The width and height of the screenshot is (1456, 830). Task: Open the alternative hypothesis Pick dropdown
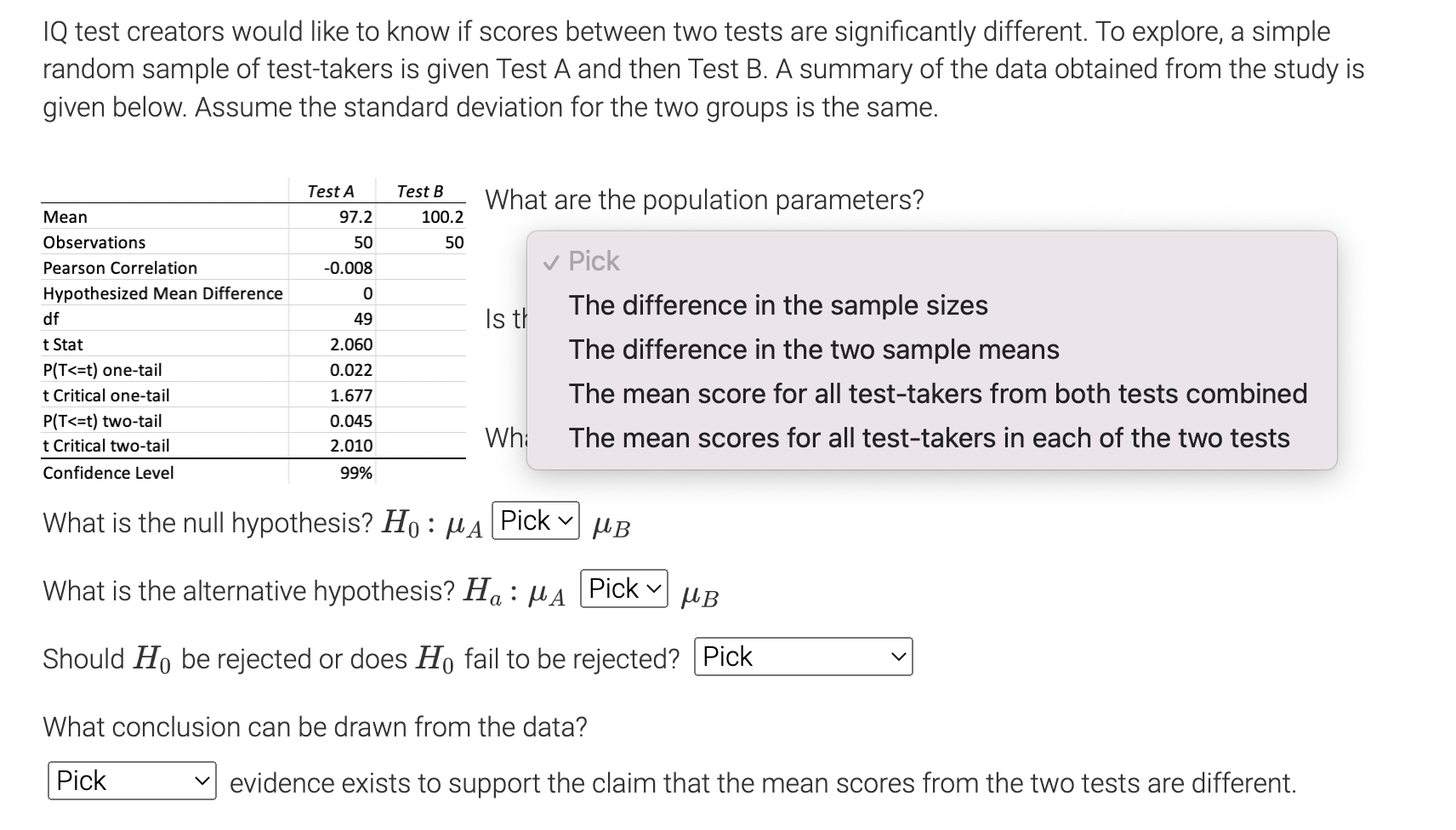point(623,588)
